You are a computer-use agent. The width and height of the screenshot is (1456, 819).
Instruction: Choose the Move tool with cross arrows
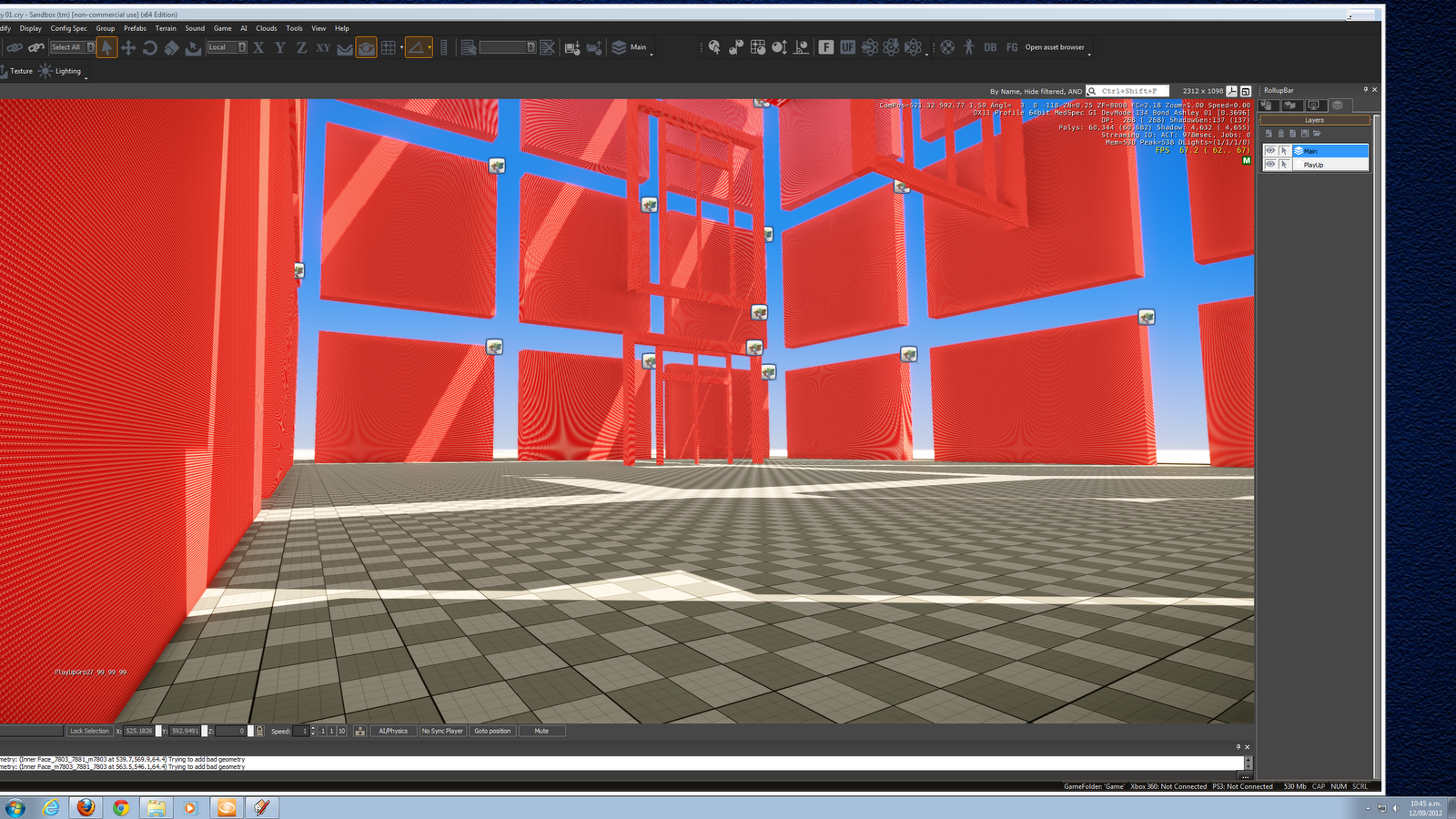coord(128,47)
